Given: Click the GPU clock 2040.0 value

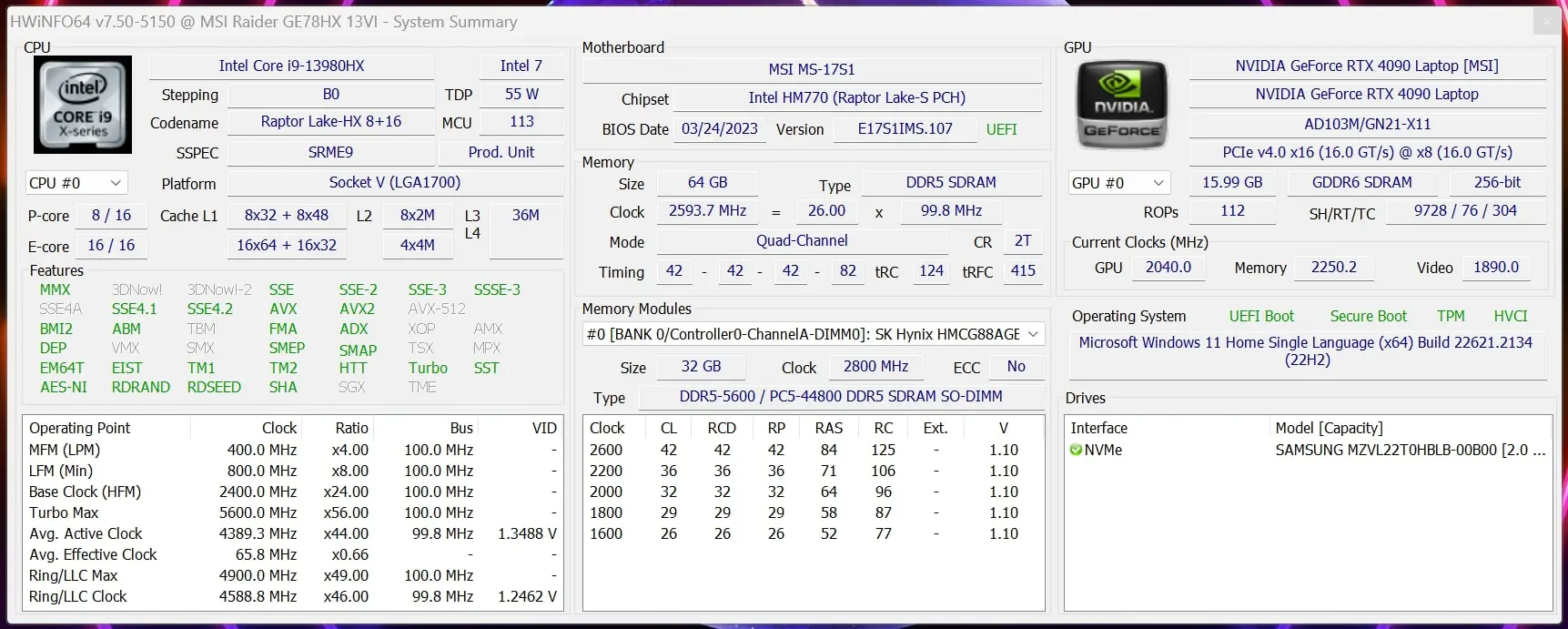Looking at the screenshot, I should coord(1168,267).
